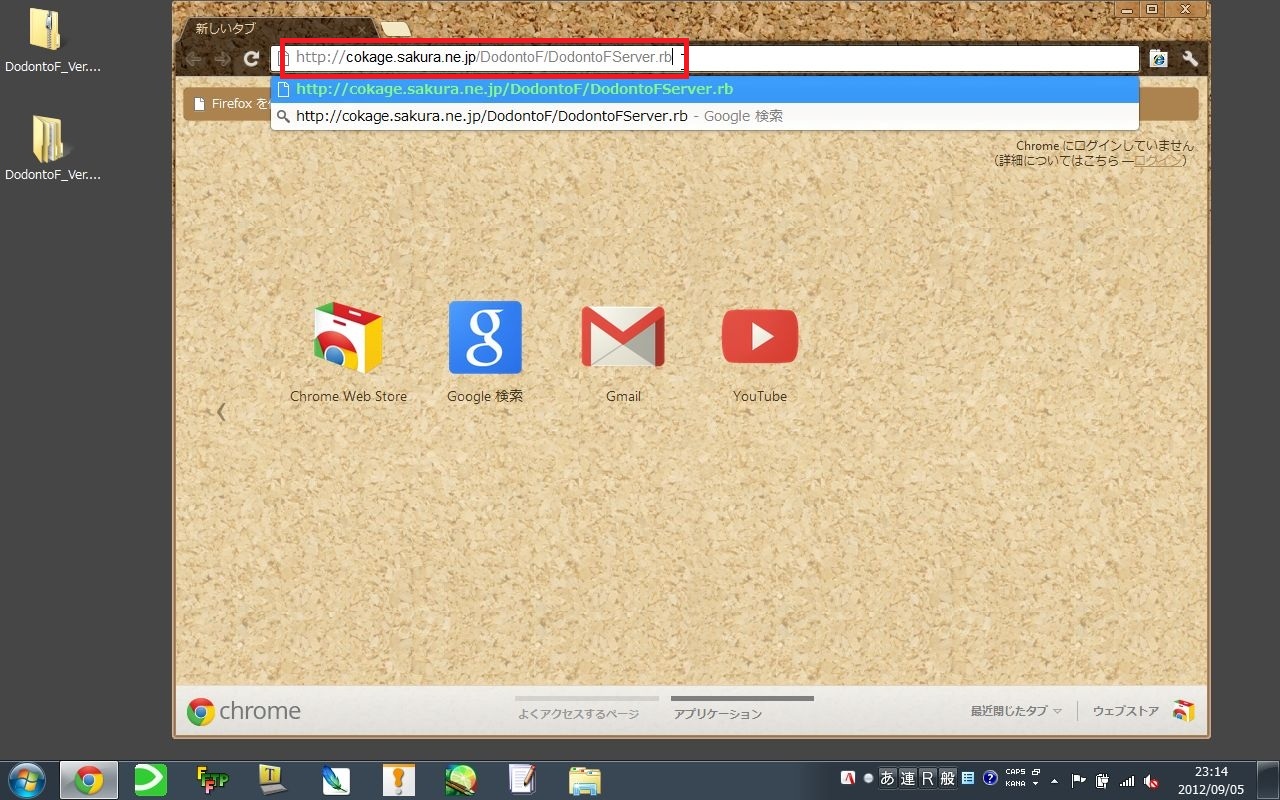Open the clock showing 23:14
The image size is (1280, 800).
coord(1211,780)
